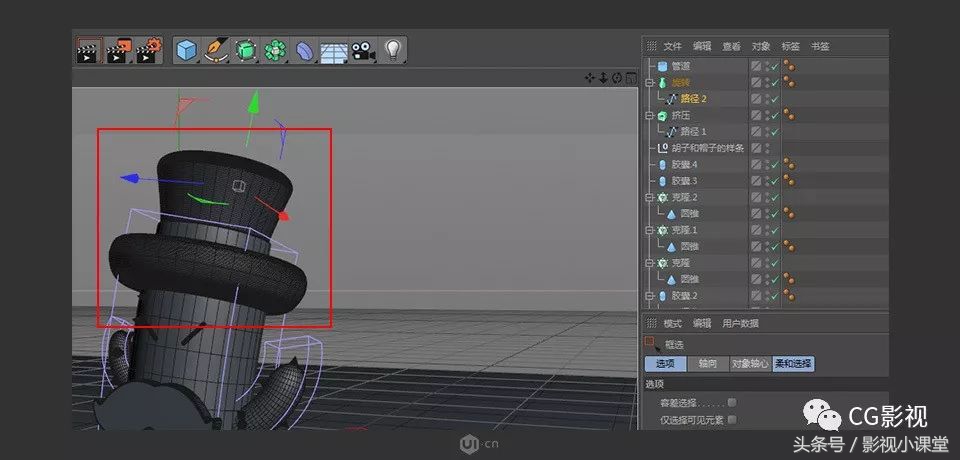
Task: Open the Deformer bend icon
Action: [304, 50]
